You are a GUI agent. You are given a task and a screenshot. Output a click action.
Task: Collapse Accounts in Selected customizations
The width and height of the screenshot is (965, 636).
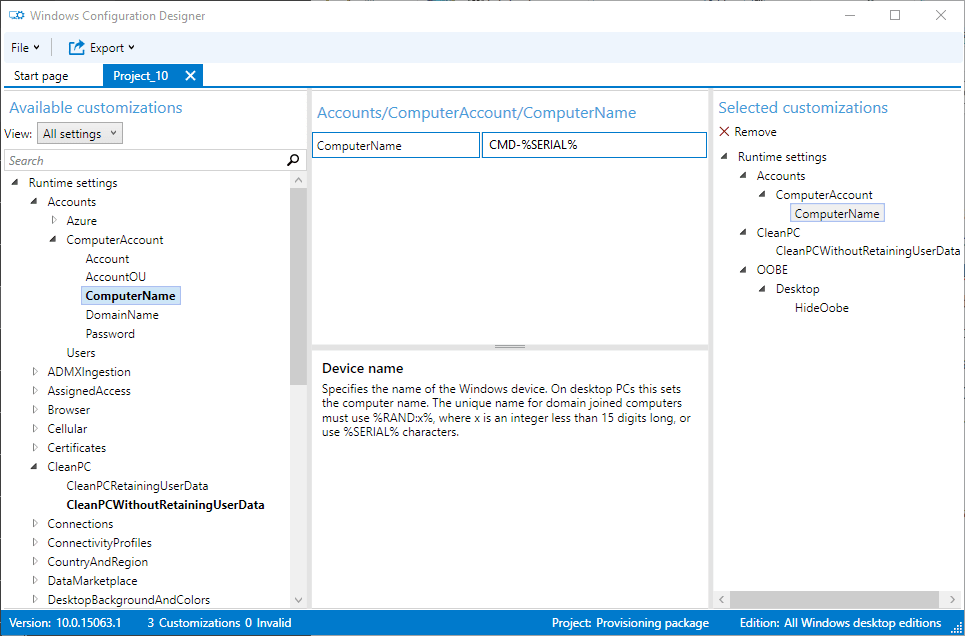(x=743, y=175)
